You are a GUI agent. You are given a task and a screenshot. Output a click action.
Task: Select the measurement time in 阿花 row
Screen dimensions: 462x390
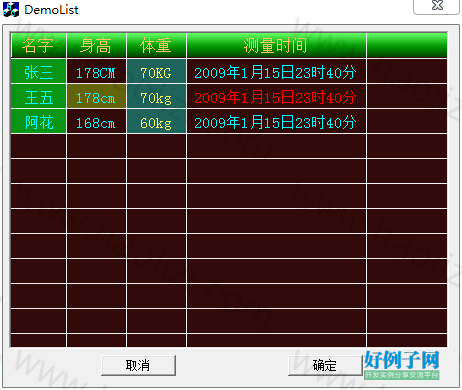[x=276, y=121]
